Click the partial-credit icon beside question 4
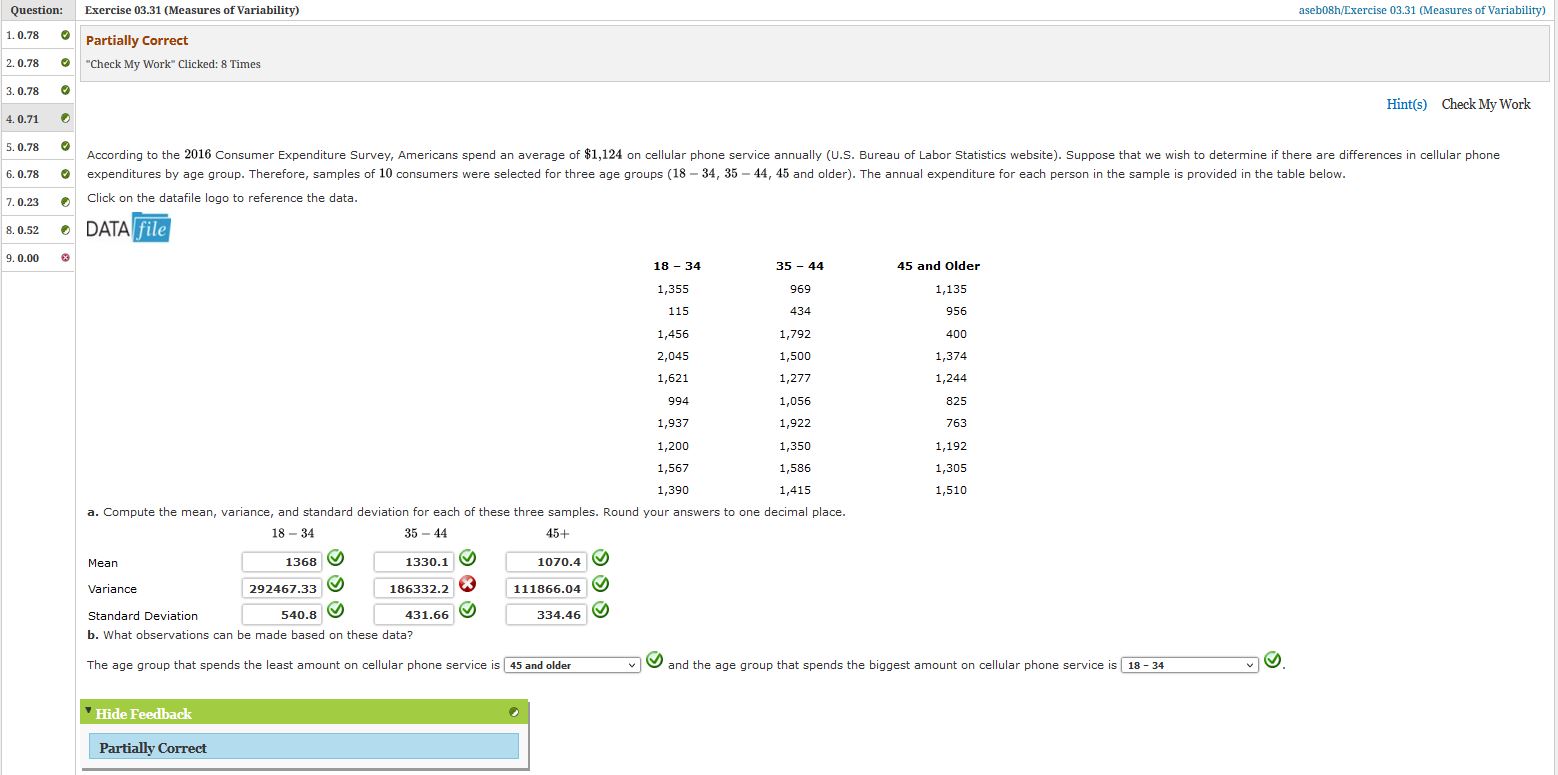 (x=66, y=118)
